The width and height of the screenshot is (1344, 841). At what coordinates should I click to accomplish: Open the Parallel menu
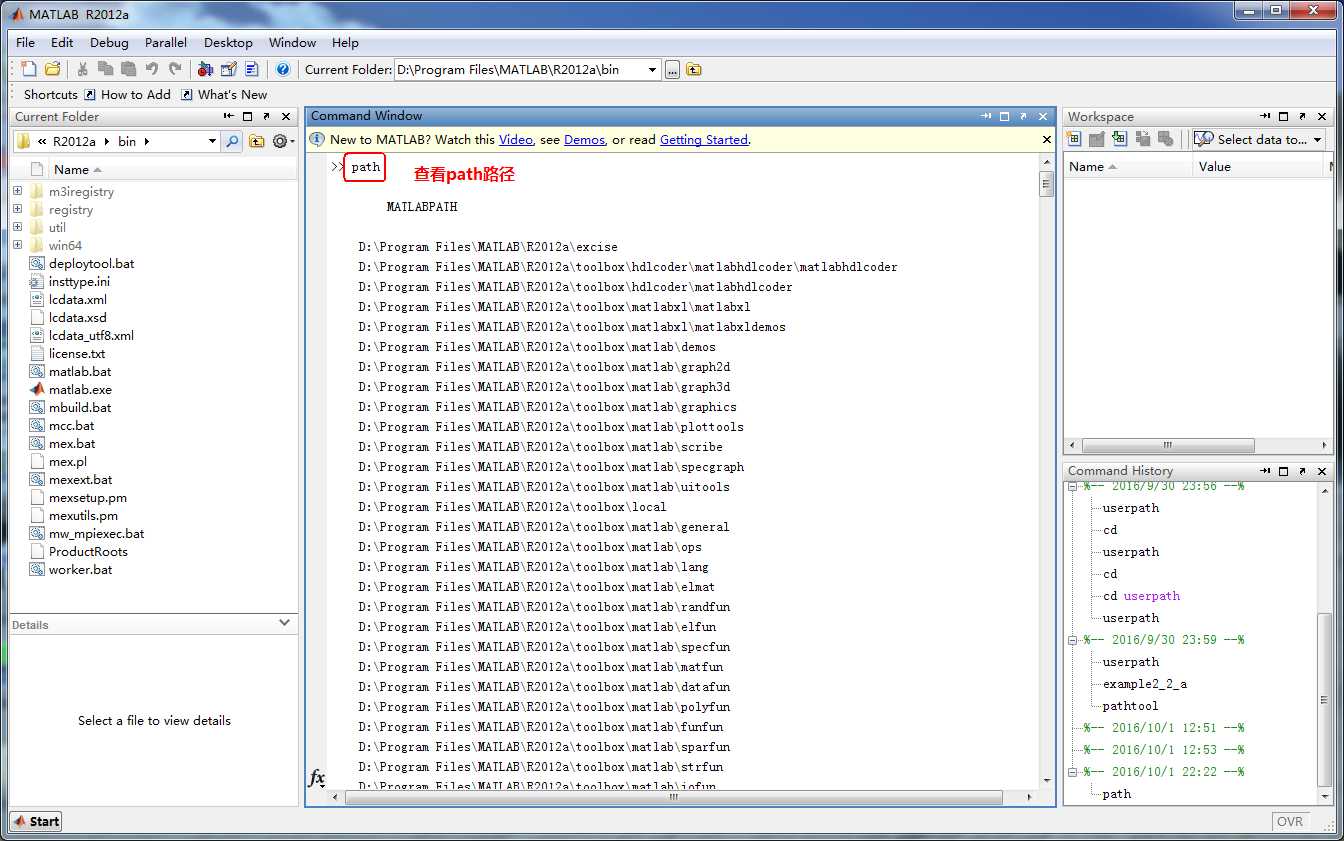click(166, 42)
